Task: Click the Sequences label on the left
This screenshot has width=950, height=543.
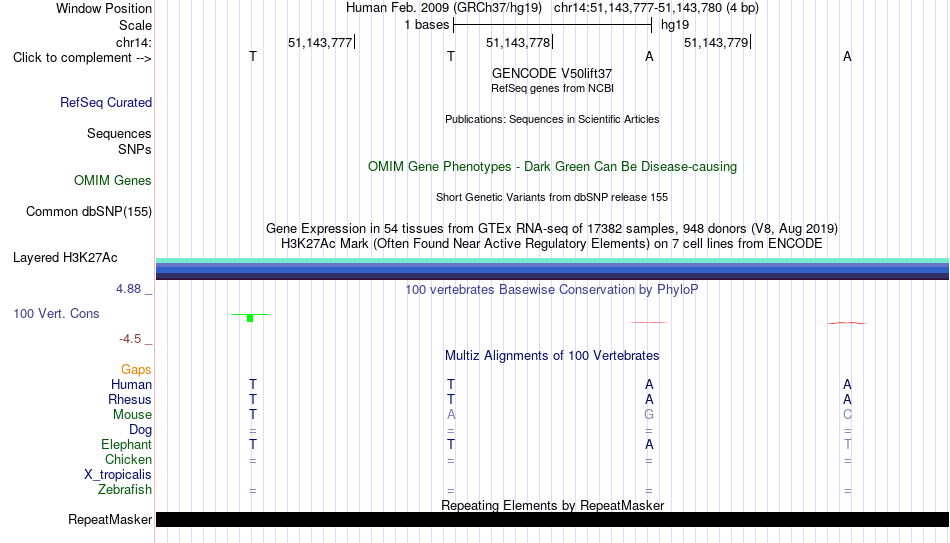Action: [119, 133]
